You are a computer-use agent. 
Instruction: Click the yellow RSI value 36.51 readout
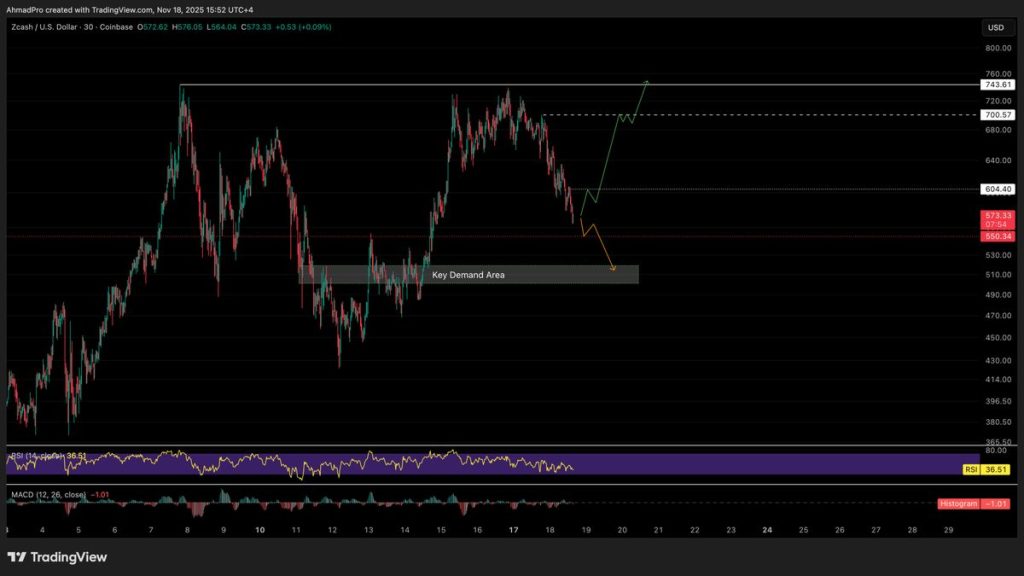click(x=995, y=467)
